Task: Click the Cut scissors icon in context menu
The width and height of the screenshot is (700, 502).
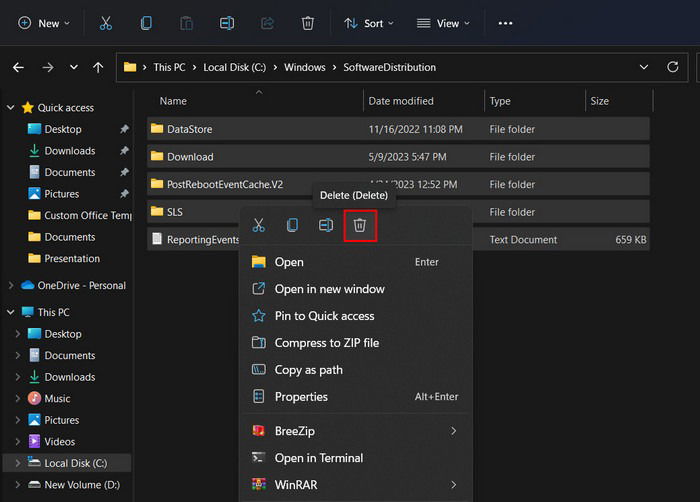Action: coord(258,225)
